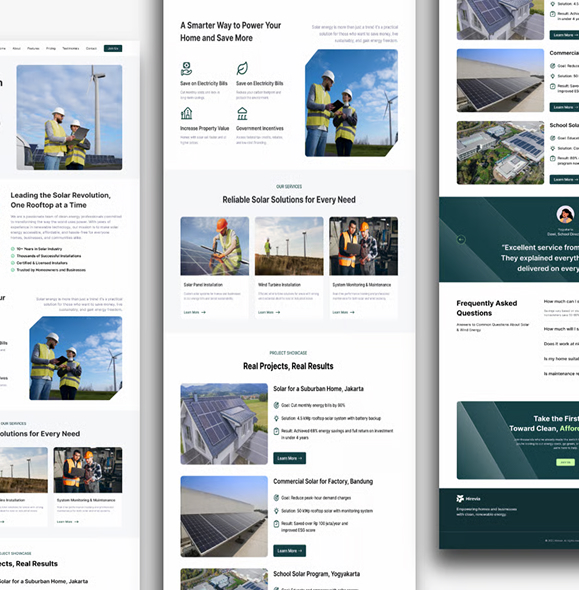579x590 pixels.
Task: Click the factory solar panels image, middle page
Action: (x=224, y=517)
